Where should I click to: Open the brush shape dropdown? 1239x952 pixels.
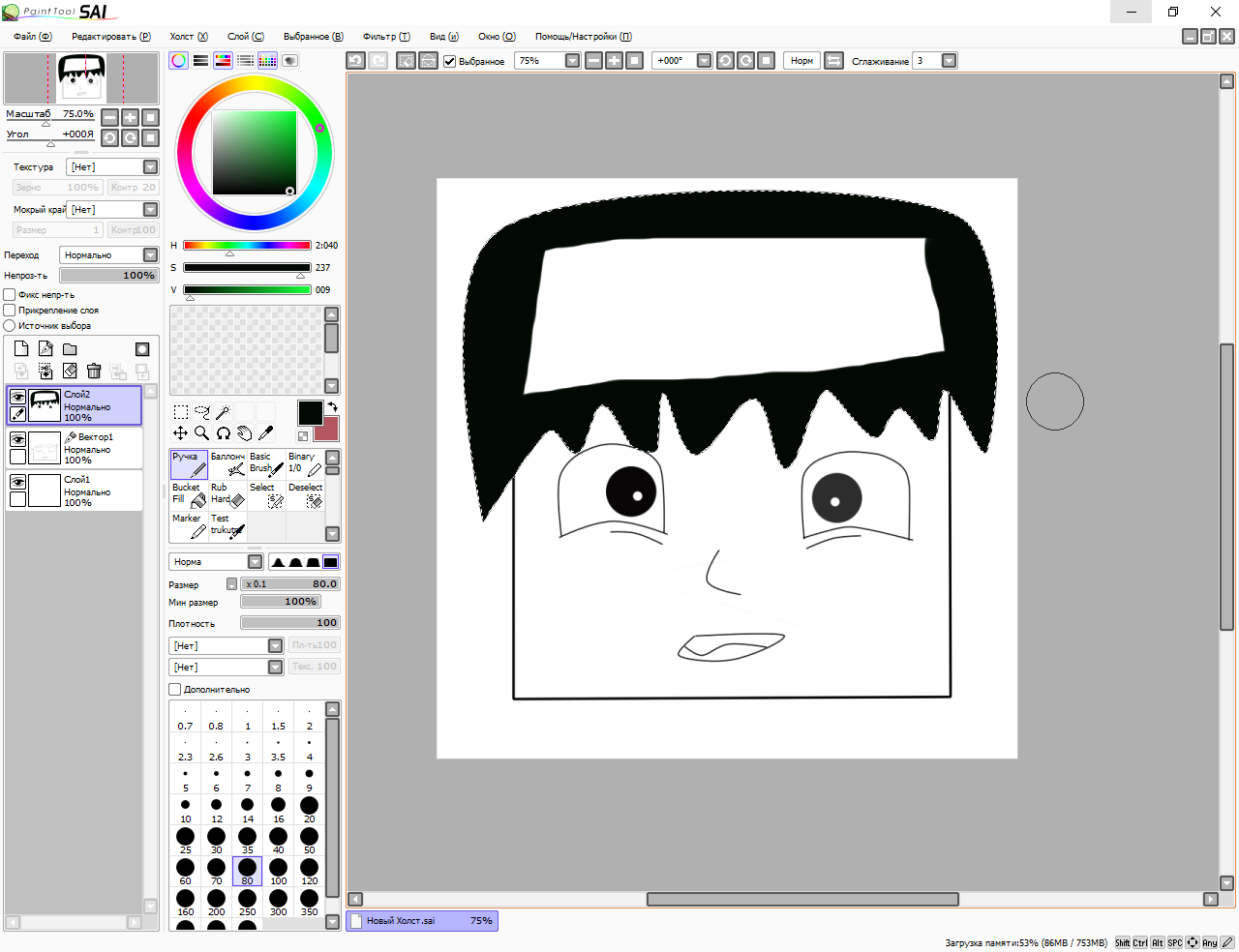(x=227, y=645)
